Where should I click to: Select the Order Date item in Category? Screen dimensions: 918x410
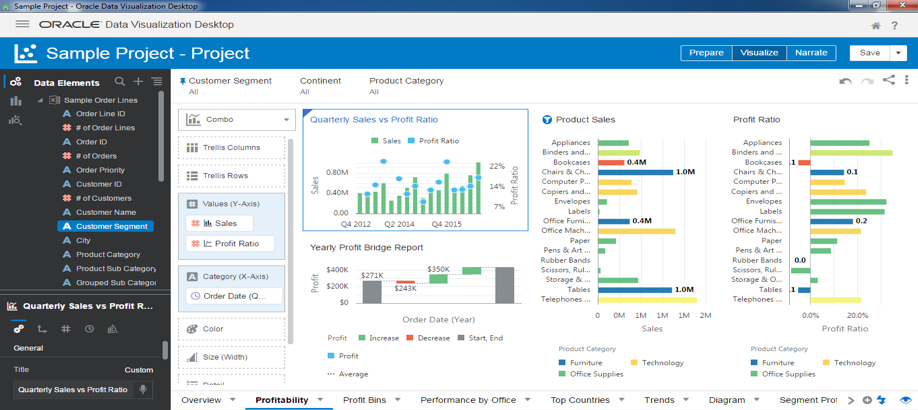(234, 296)
